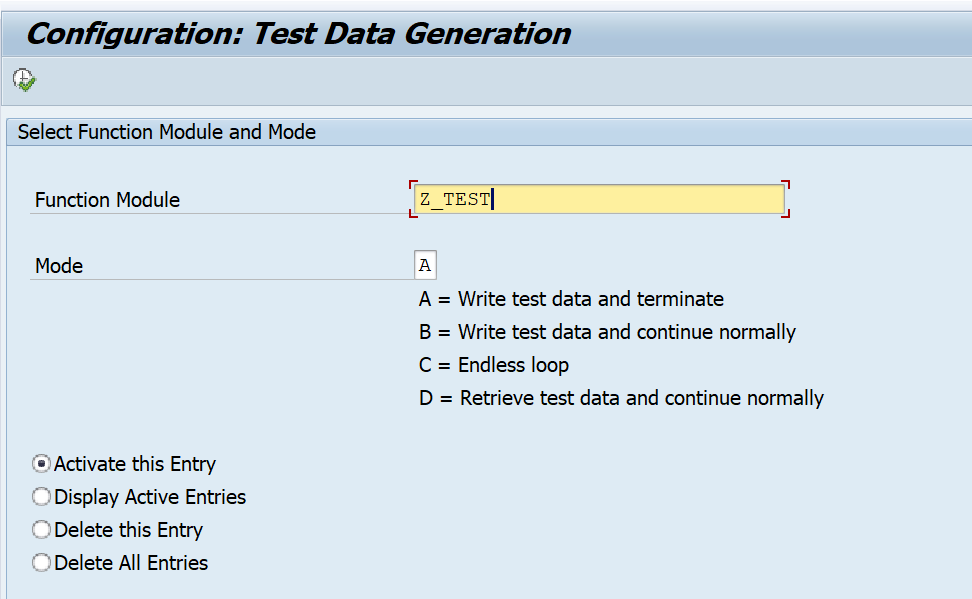Screen dimensions: 972x599
Task: Click the 'Mode' field label
Action: coord(59,266)
